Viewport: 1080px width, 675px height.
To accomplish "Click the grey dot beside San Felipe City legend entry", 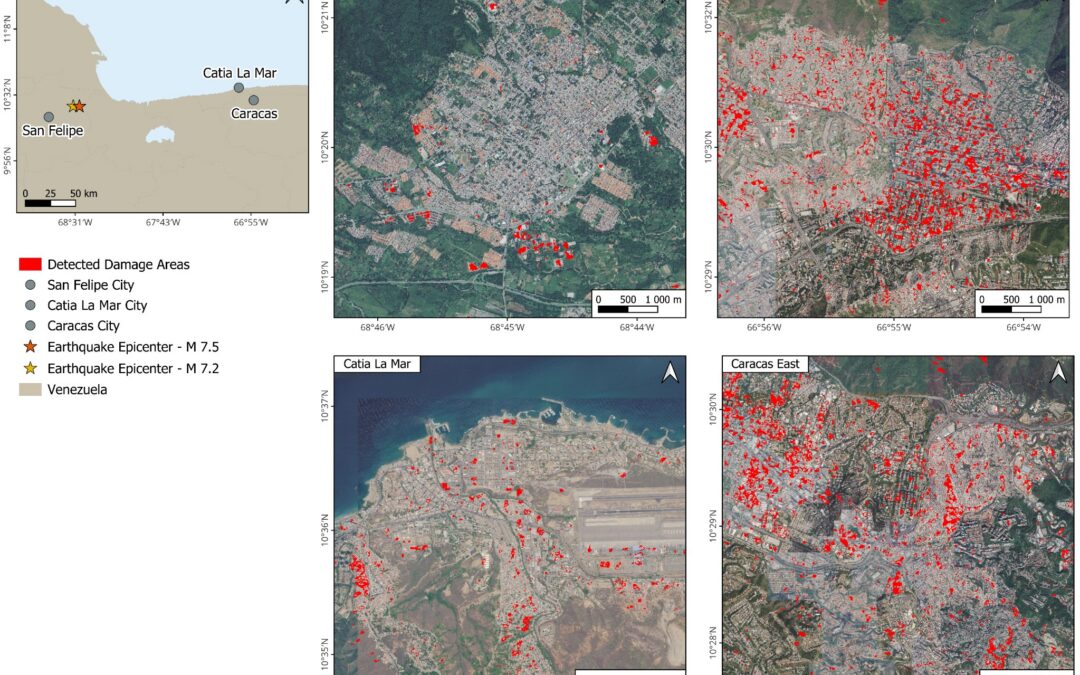I will pyautogui.click(x=30, y=284).
